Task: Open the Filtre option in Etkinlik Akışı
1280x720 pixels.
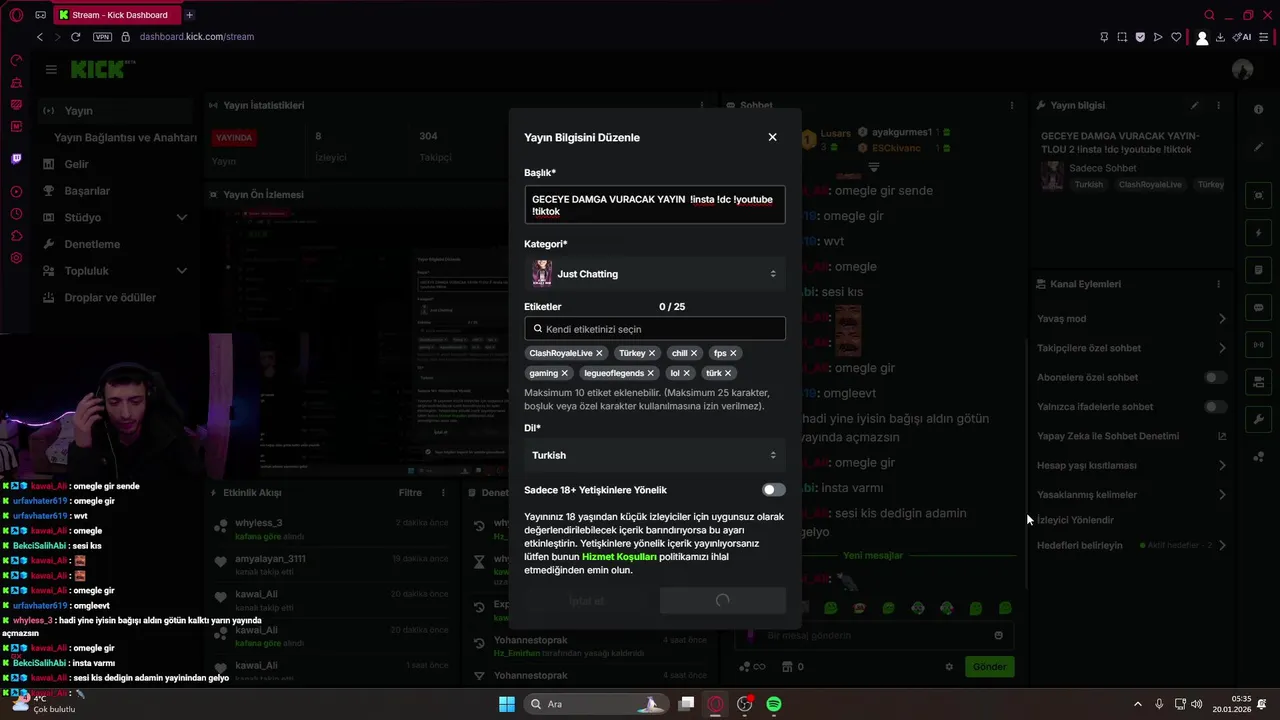Action: (x=410, y=493)
